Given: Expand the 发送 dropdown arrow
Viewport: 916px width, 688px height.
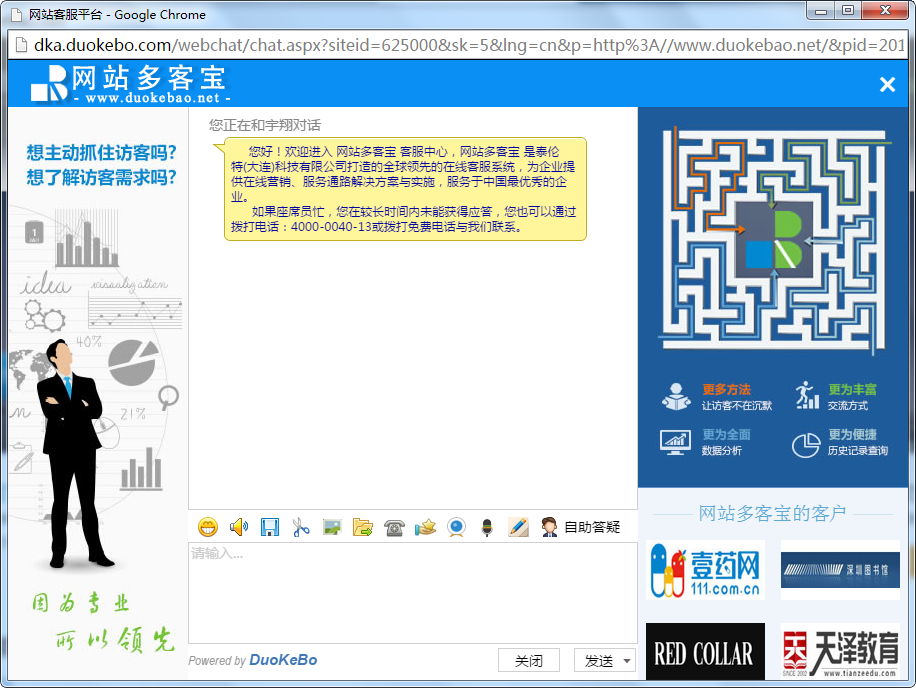Looking at the screenshot, I should pyautogui.click(x=627, y=661).
